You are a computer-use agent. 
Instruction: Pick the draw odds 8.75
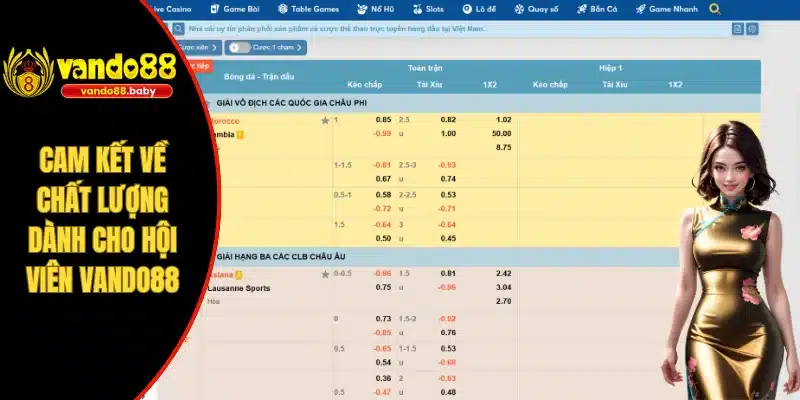pyautogui.click(x=503, y=147)
